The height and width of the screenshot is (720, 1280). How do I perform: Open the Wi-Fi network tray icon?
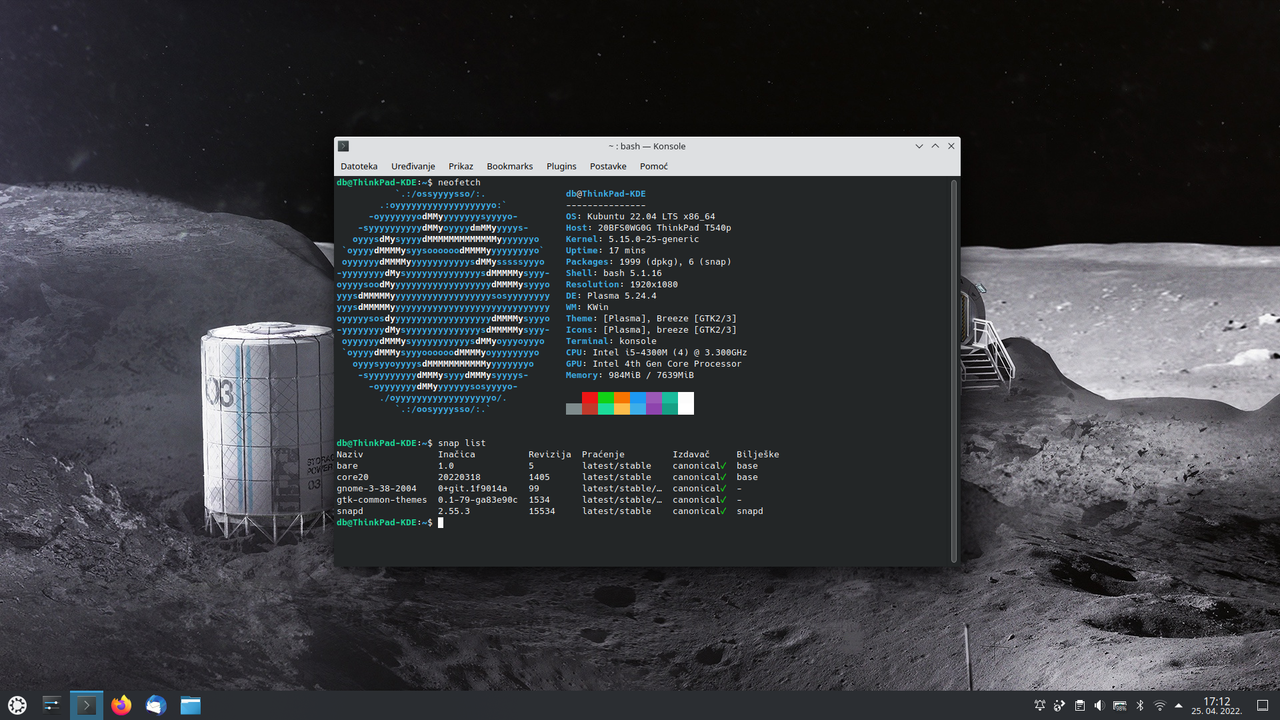1160,706
